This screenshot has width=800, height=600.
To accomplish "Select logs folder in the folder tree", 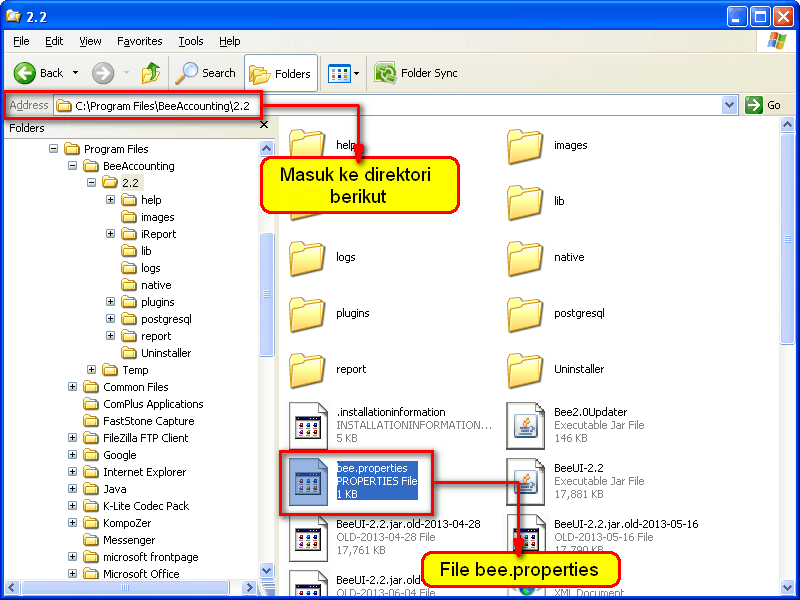I will pyautogui.click(x=141, y=268).
